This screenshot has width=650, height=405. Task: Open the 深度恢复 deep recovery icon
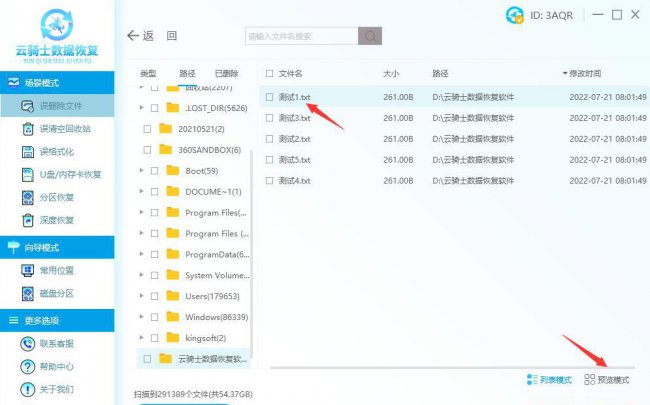pos(27,220)
